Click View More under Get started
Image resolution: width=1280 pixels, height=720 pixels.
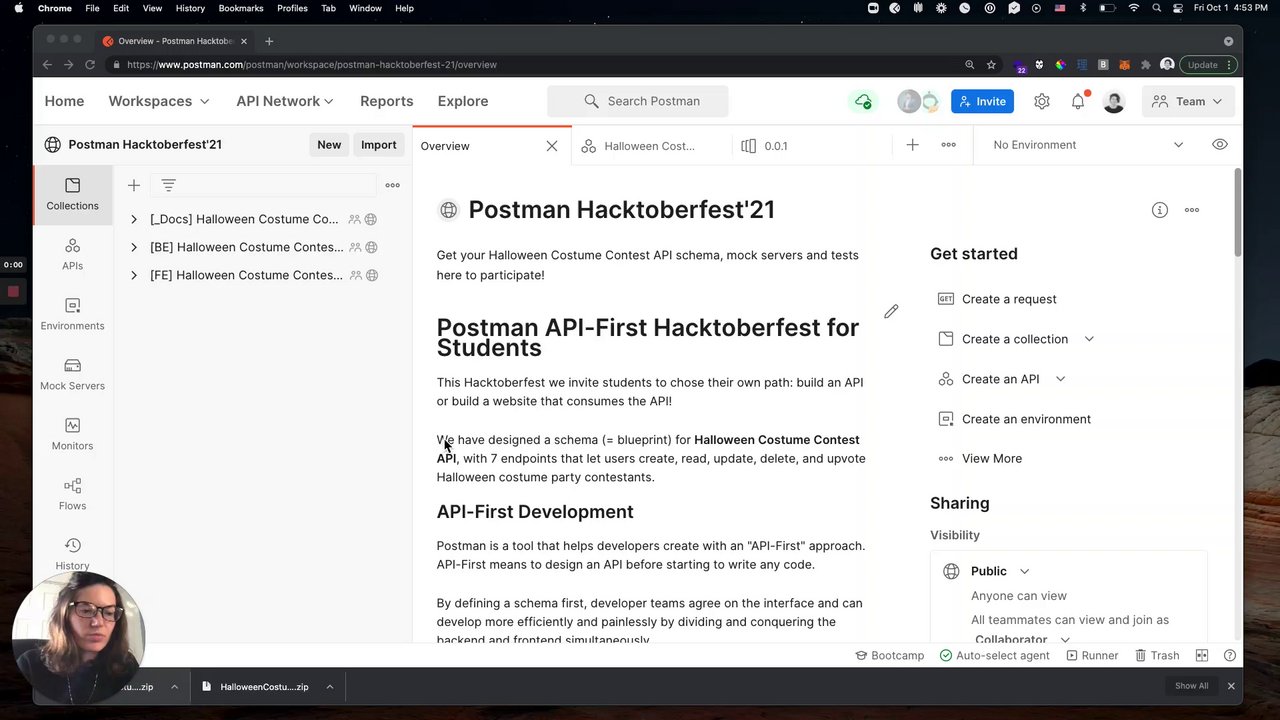click(x=992, y=459)
